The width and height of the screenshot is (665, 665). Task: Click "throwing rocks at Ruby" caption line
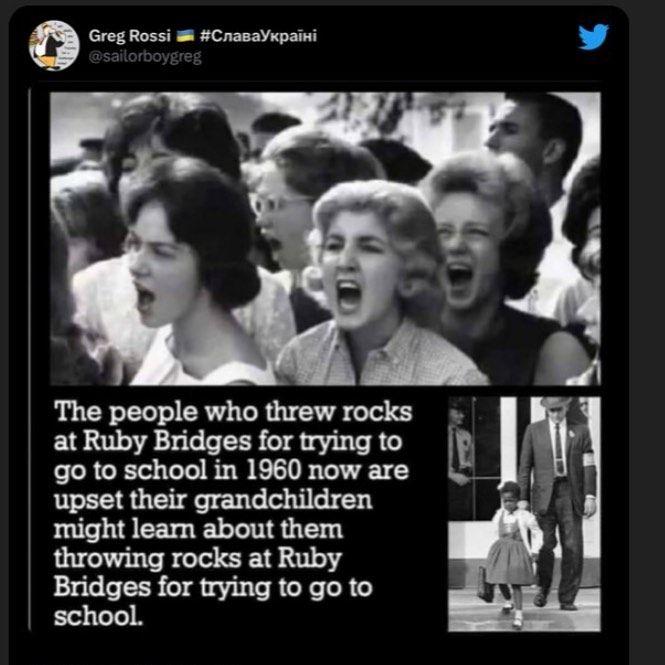198,558
